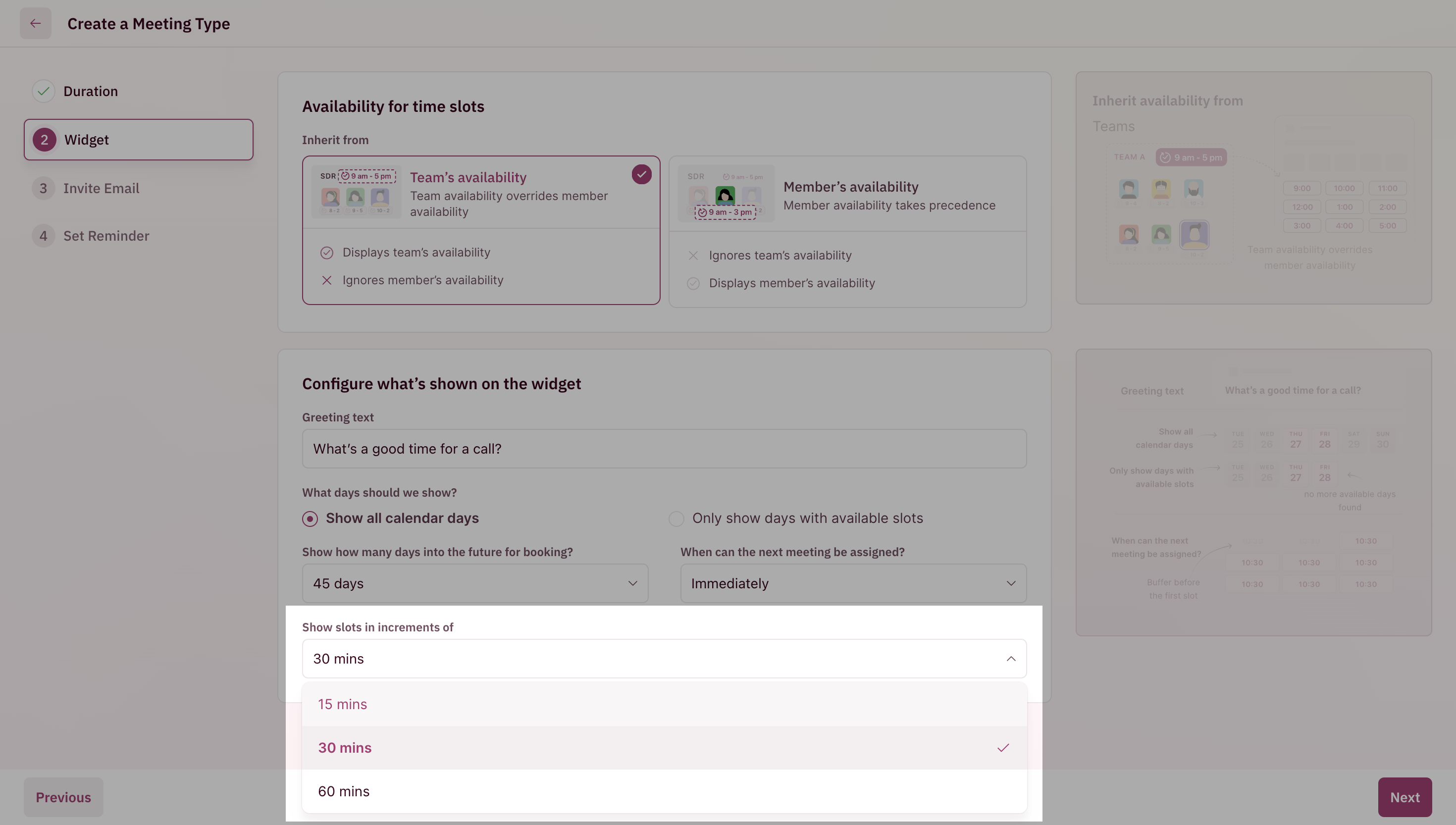Click the back arrow icon

(35, 23)
